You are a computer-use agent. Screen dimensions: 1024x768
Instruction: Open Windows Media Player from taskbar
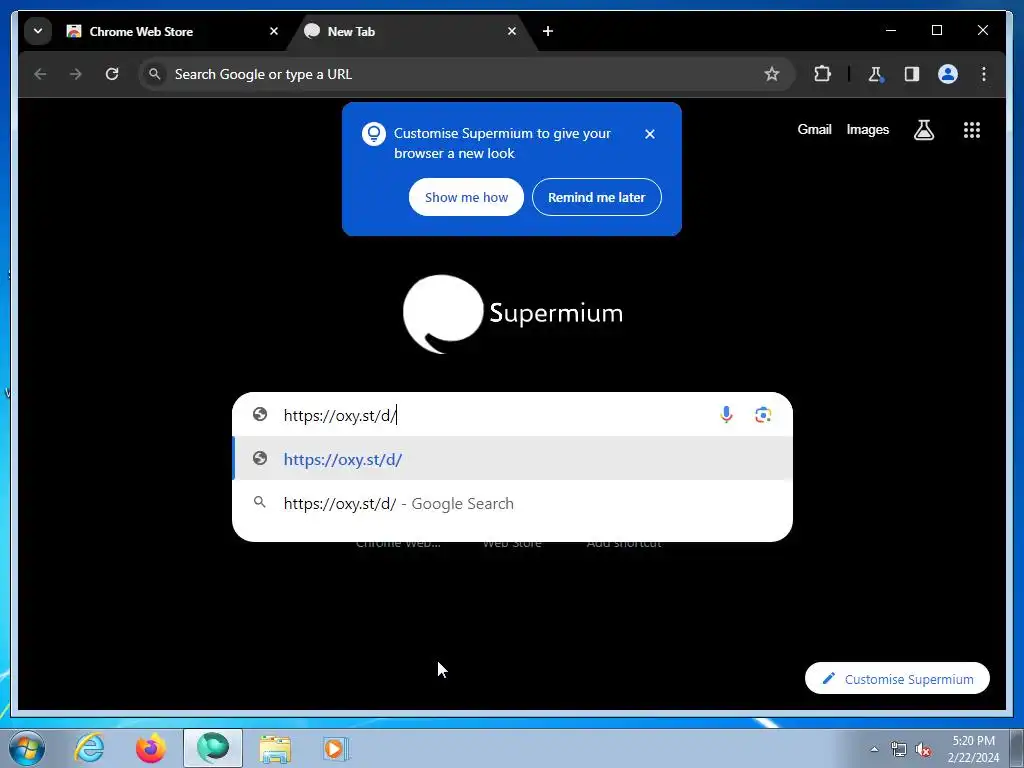(x=336, y=748)
